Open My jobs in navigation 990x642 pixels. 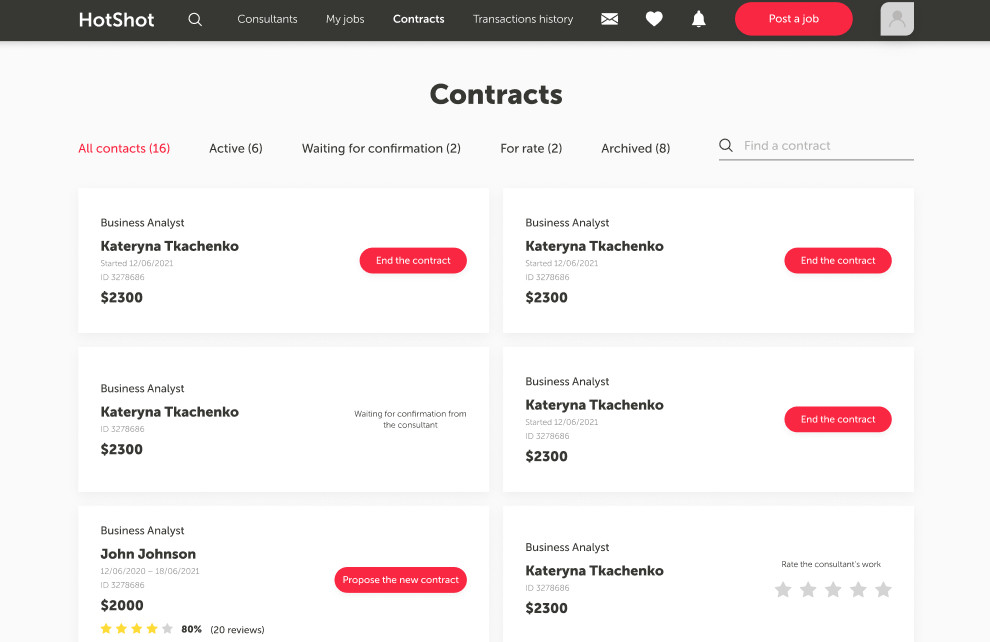click(345, 19)
